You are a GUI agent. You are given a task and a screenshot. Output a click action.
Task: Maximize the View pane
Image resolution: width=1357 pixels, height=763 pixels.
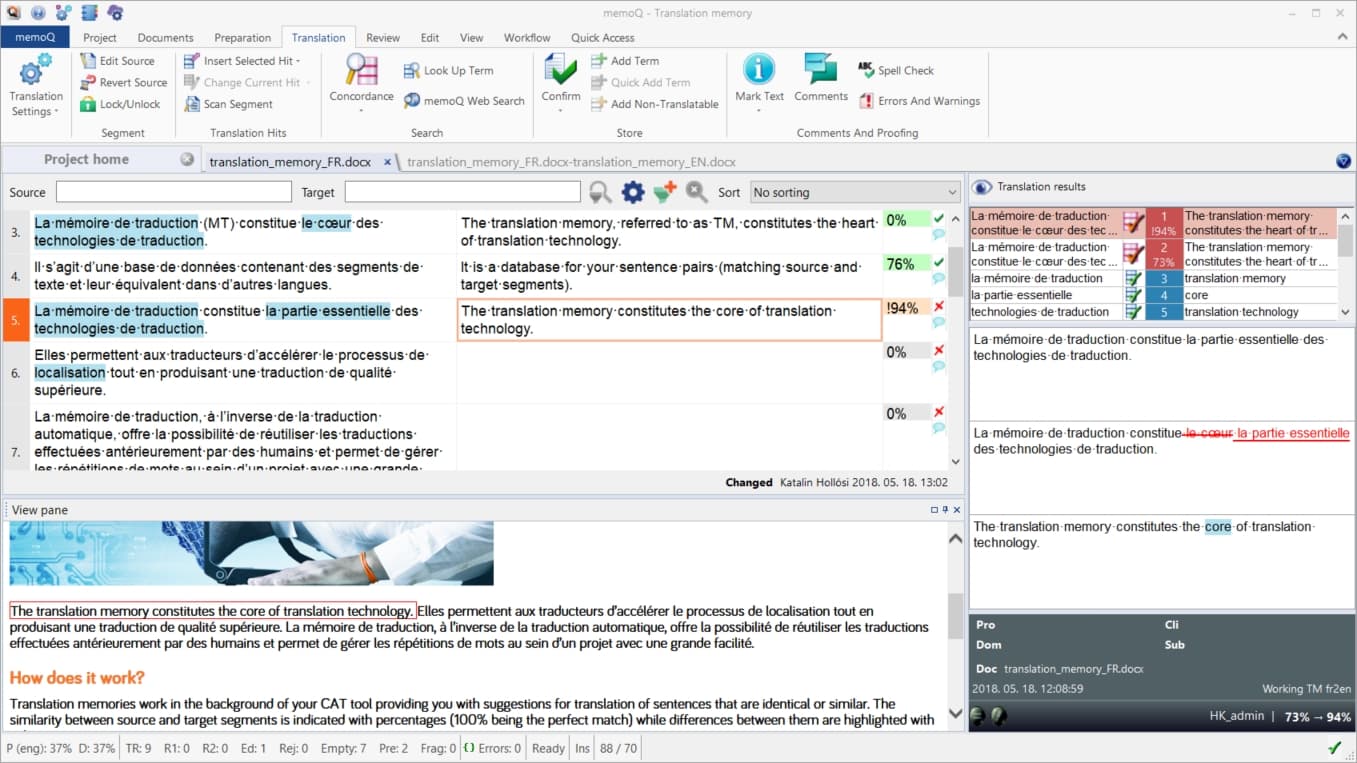934,510
